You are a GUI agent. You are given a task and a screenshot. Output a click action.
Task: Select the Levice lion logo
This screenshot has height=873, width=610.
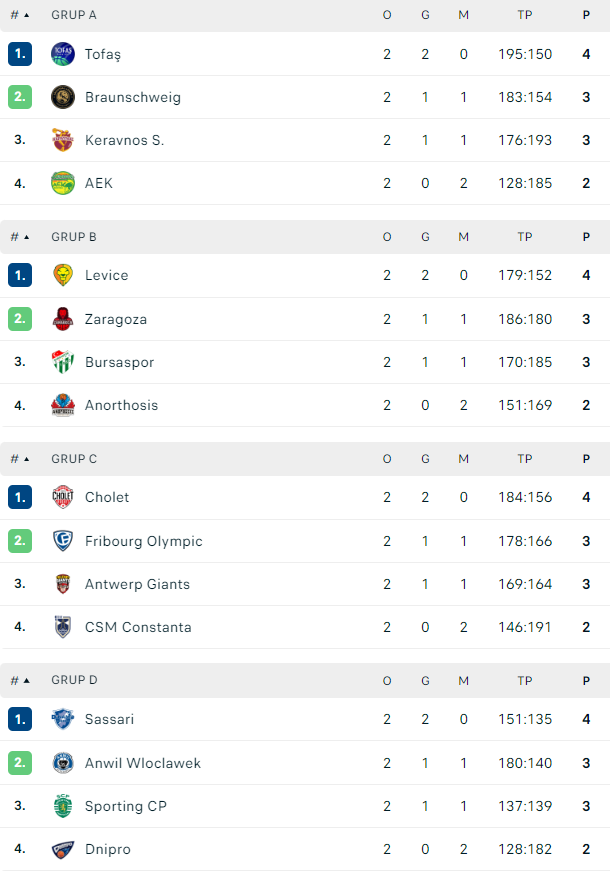(63, 275)
